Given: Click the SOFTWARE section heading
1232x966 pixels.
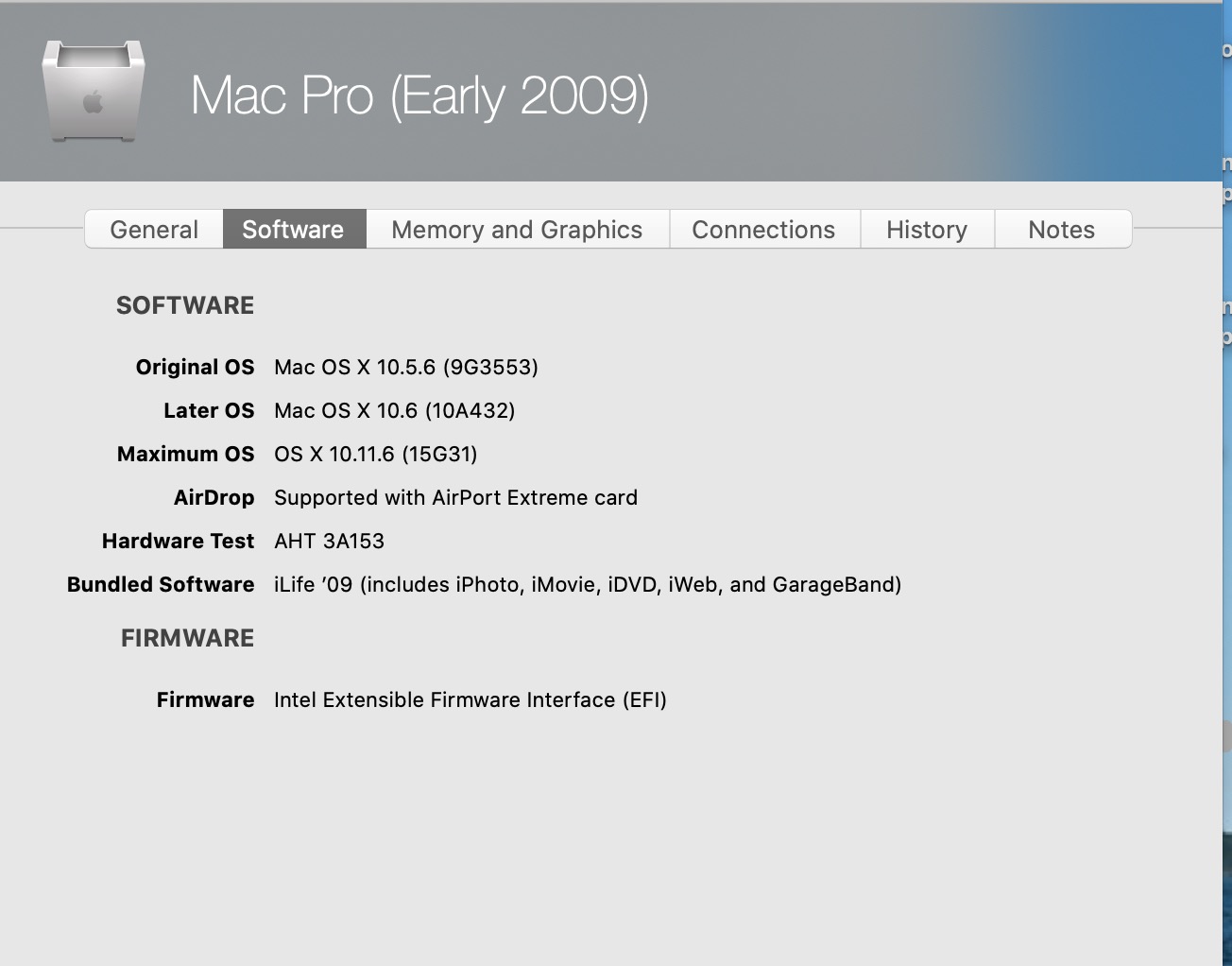Looking at the screenshot, I should [185, 305].
